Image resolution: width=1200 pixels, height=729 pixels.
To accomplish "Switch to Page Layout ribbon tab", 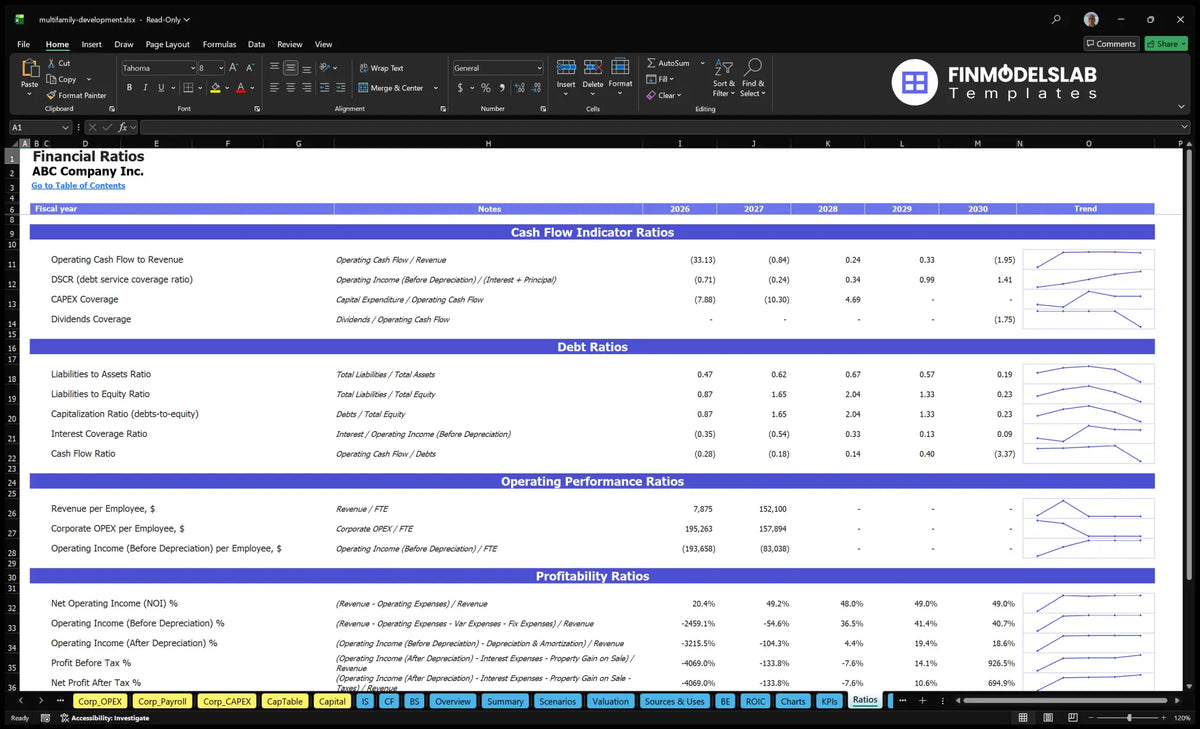I will [167, 44].
